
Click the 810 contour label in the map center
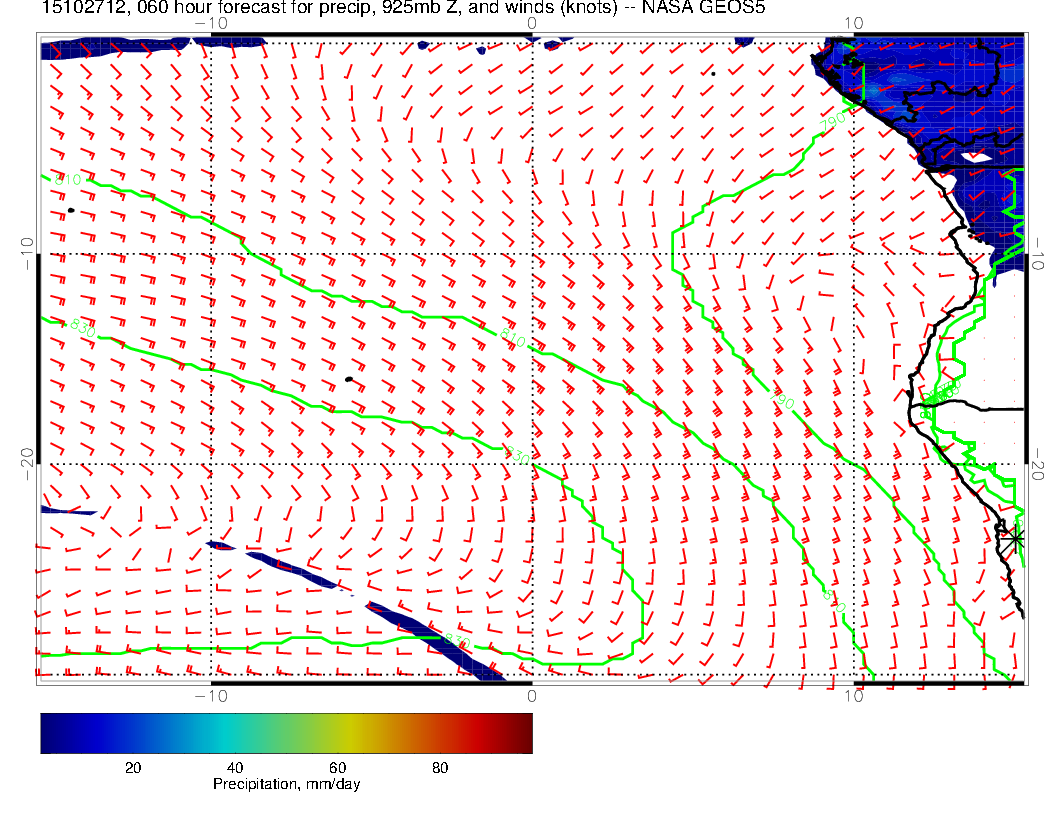(x=512, y=337)
